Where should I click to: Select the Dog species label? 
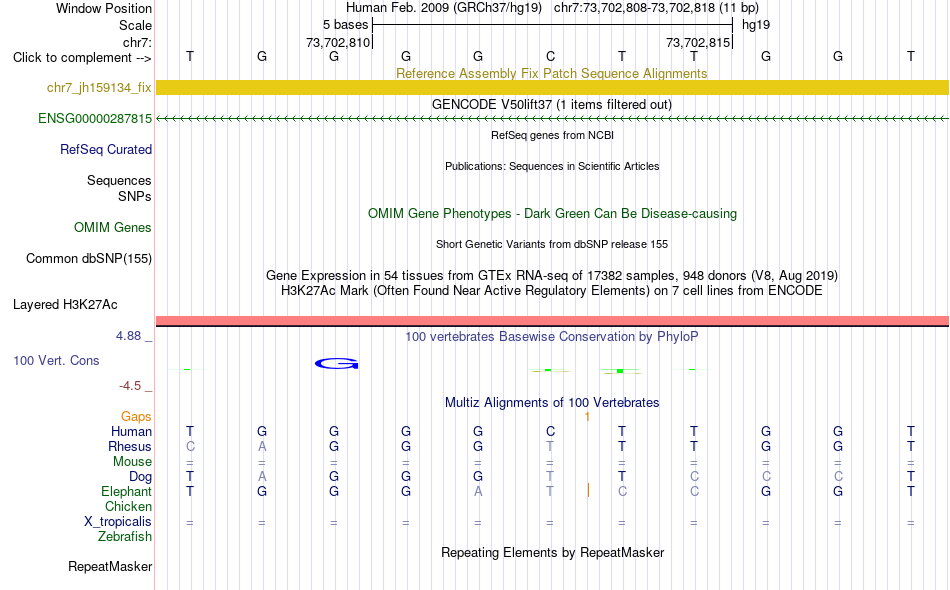point(141,477)
